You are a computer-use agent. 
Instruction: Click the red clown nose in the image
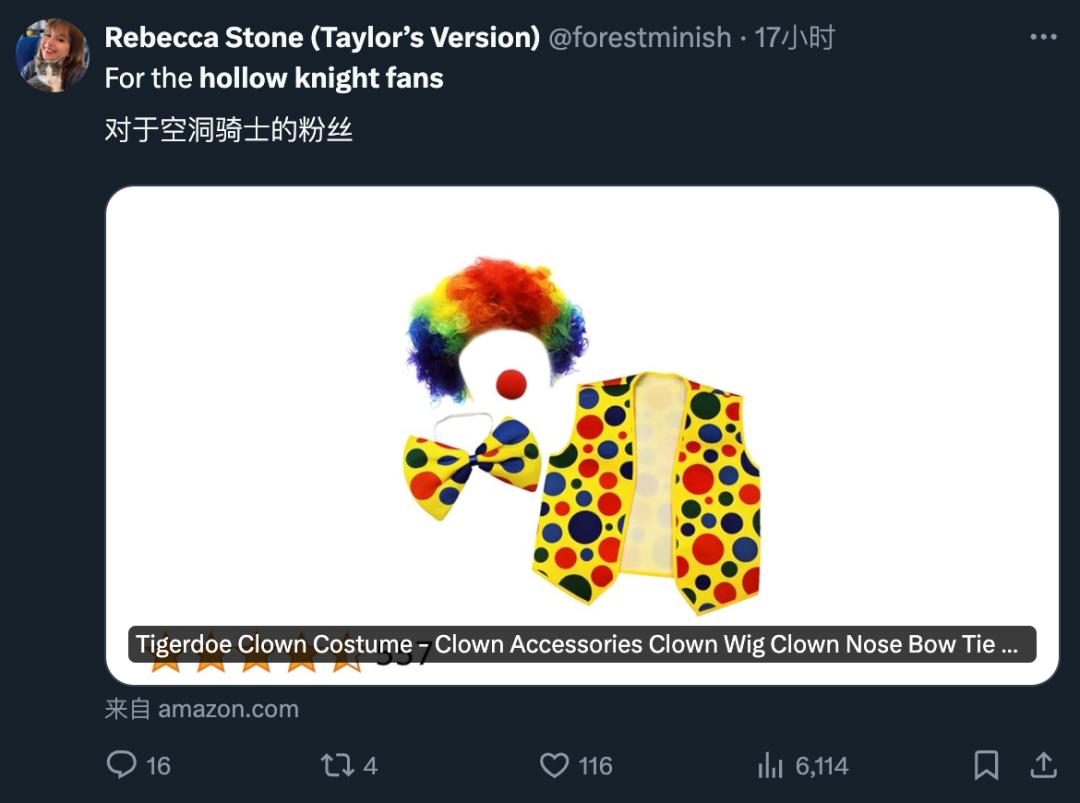[x=511, y=382]
